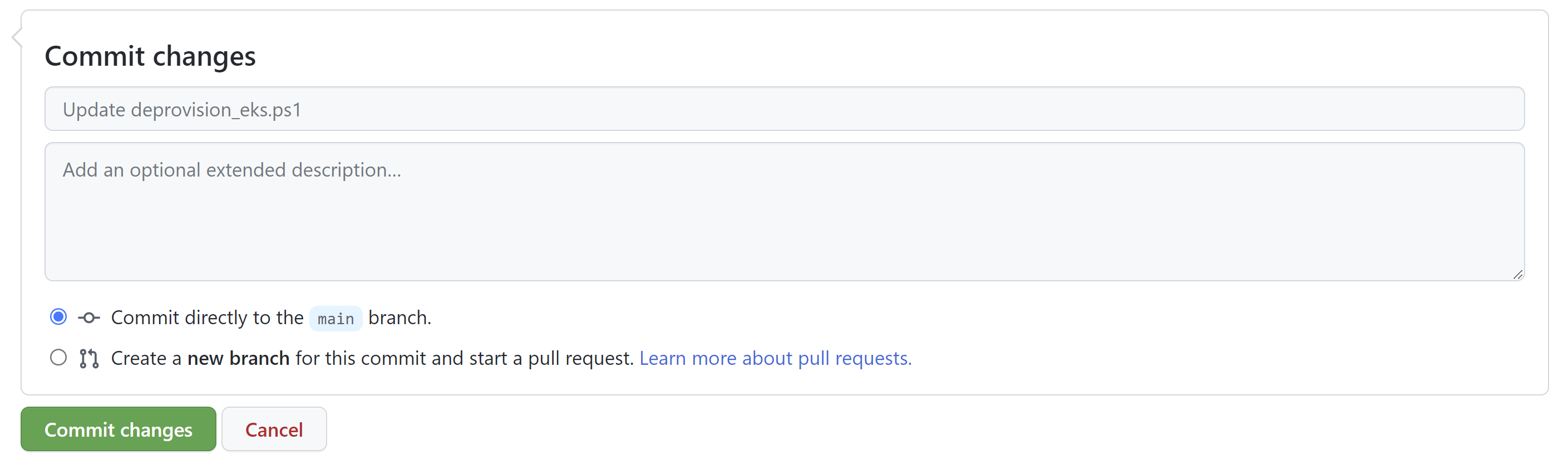Viewport: 1568px width, 464px height.
Task: Click the git commit icon beside first option
Action: click(x=89, y=318)
